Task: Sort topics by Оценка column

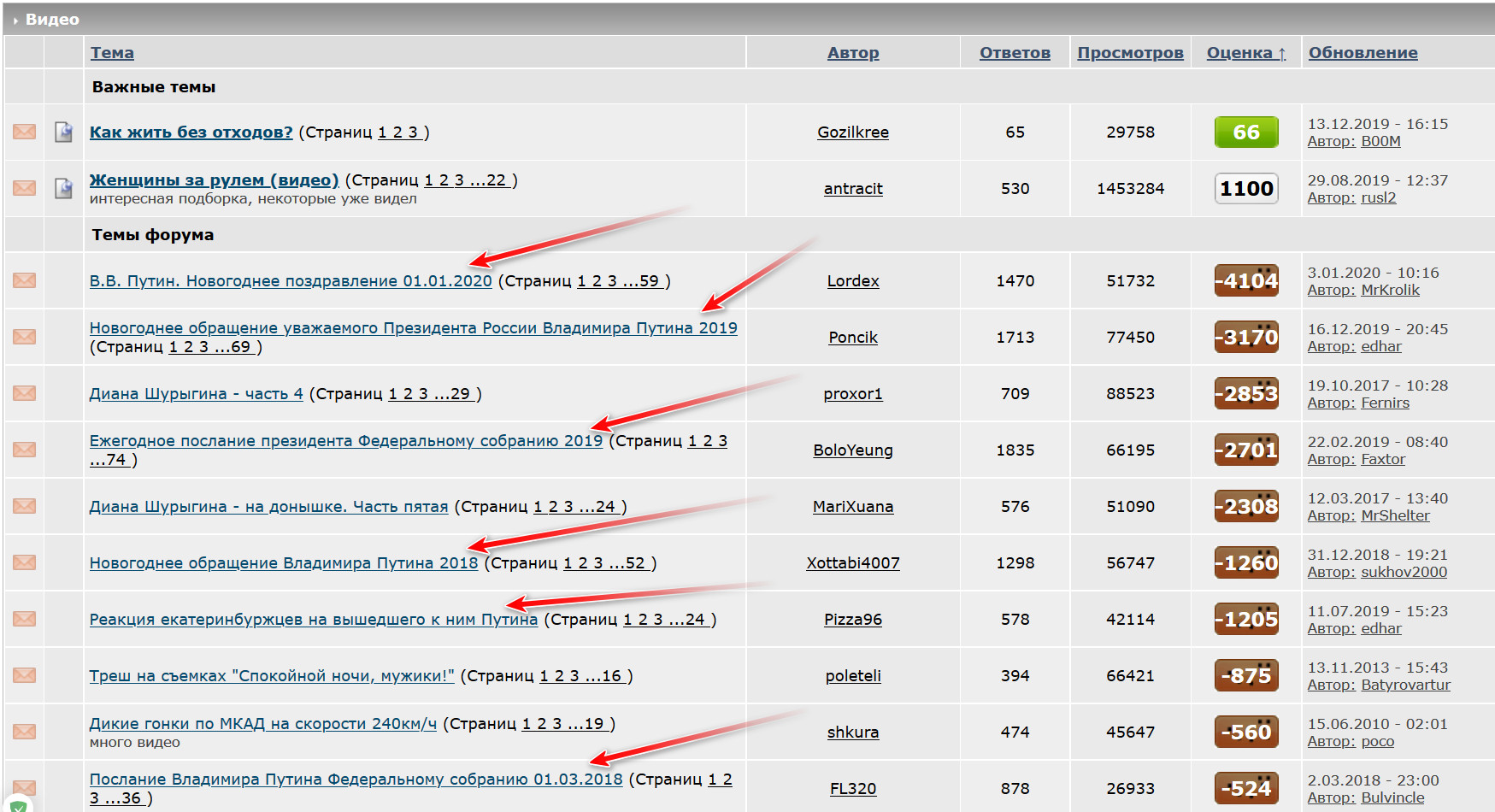Action: coord(1246,52)
